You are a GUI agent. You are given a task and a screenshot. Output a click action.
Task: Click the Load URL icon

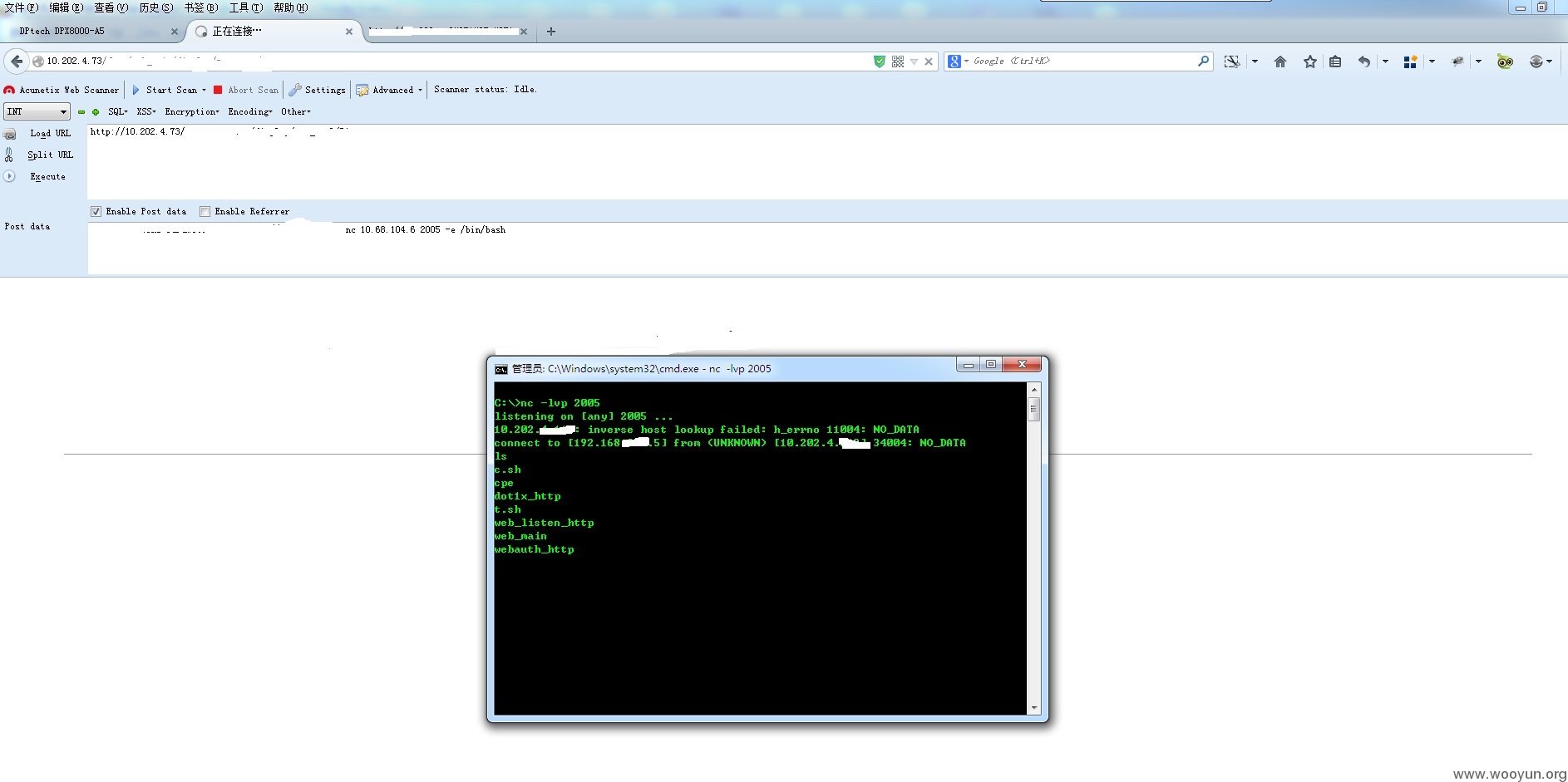coord(10,134)
